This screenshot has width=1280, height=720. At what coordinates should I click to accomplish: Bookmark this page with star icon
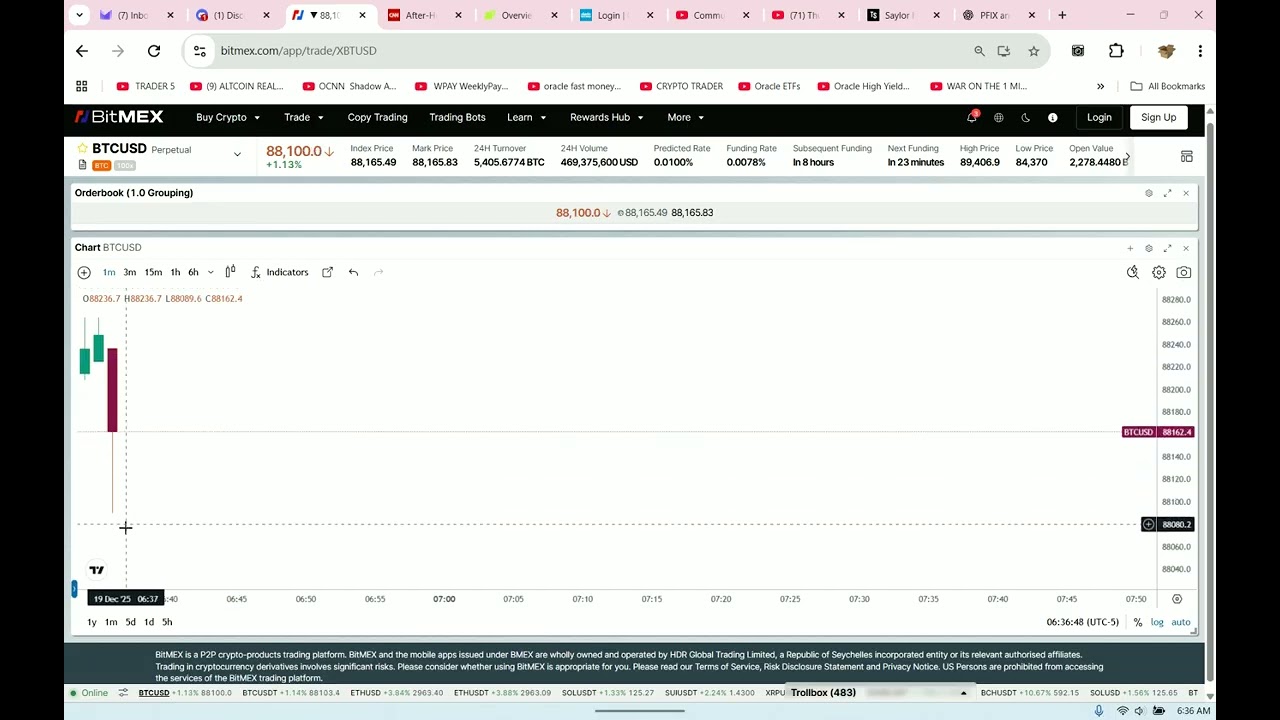pos(1033,51)
